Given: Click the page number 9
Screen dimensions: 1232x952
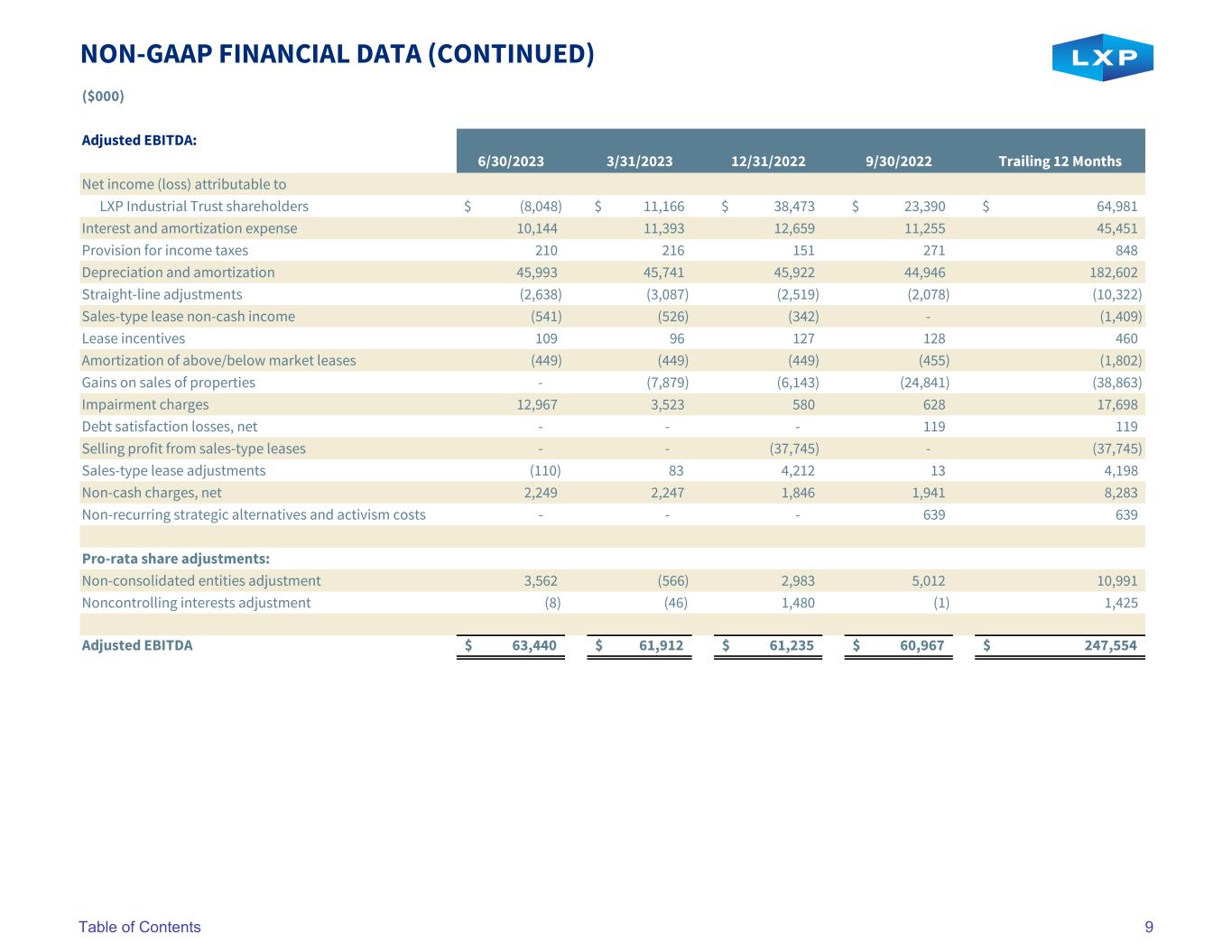Looking at the screenshot, I should click(1149, 927).
